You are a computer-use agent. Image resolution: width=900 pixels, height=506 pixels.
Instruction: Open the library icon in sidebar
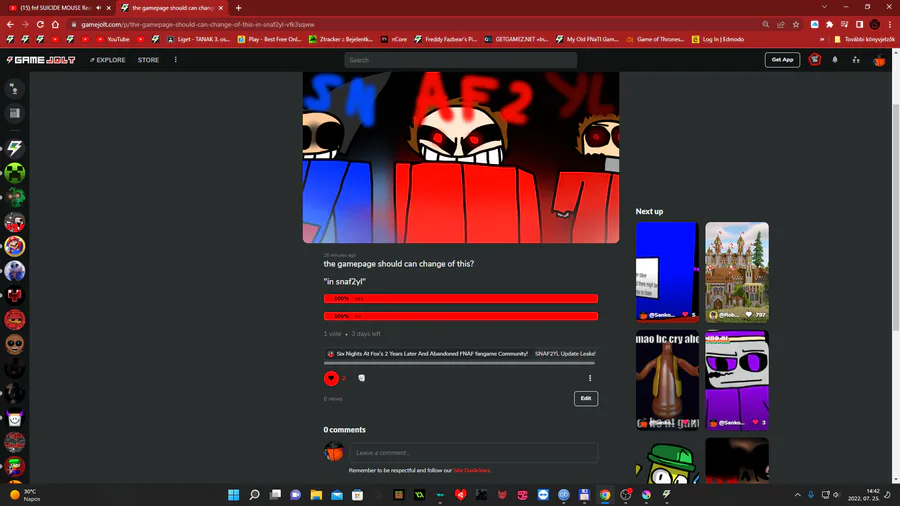pyautogui.click(x=15, y=113)
